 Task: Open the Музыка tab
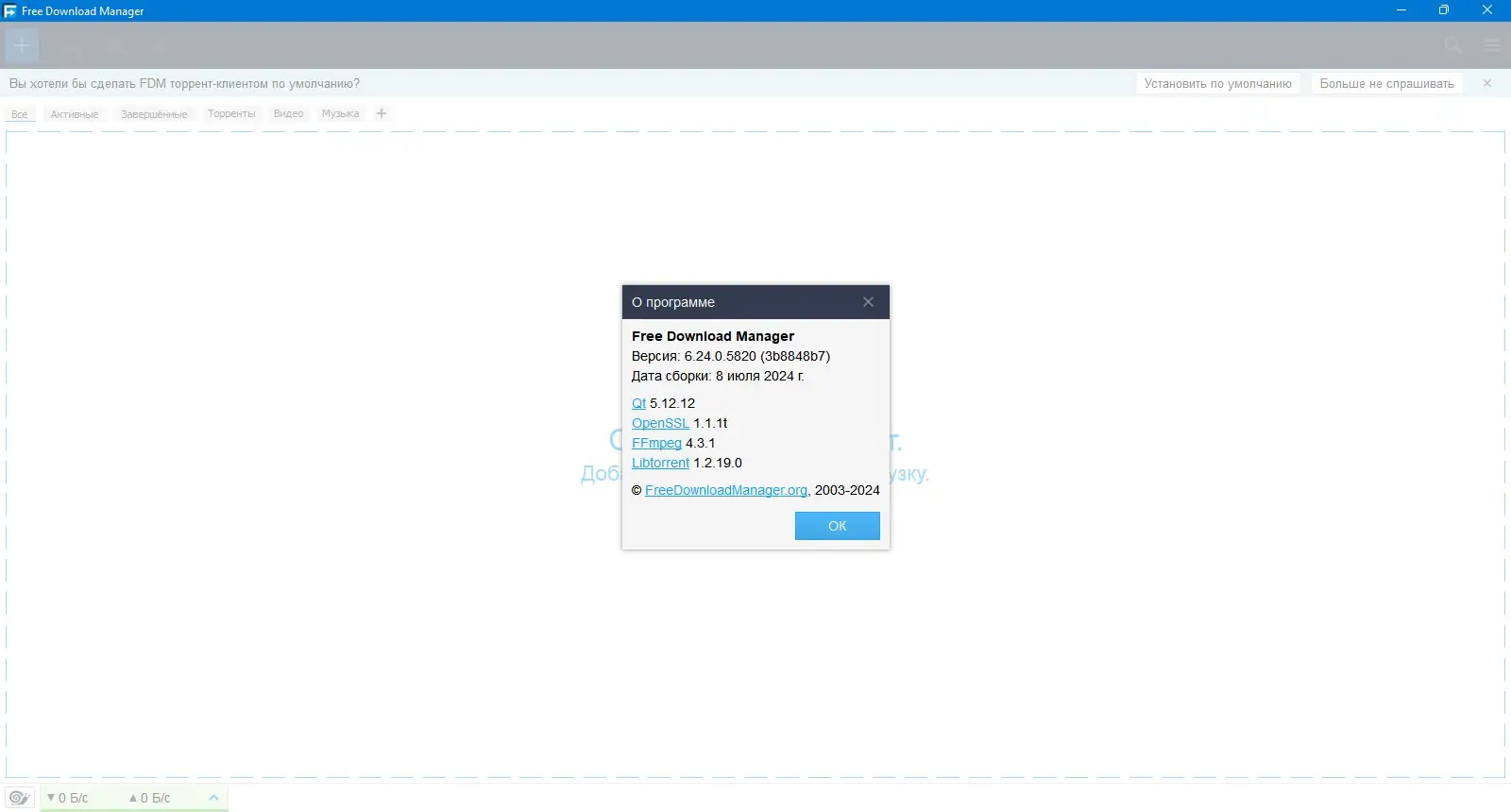click(340, 113)
